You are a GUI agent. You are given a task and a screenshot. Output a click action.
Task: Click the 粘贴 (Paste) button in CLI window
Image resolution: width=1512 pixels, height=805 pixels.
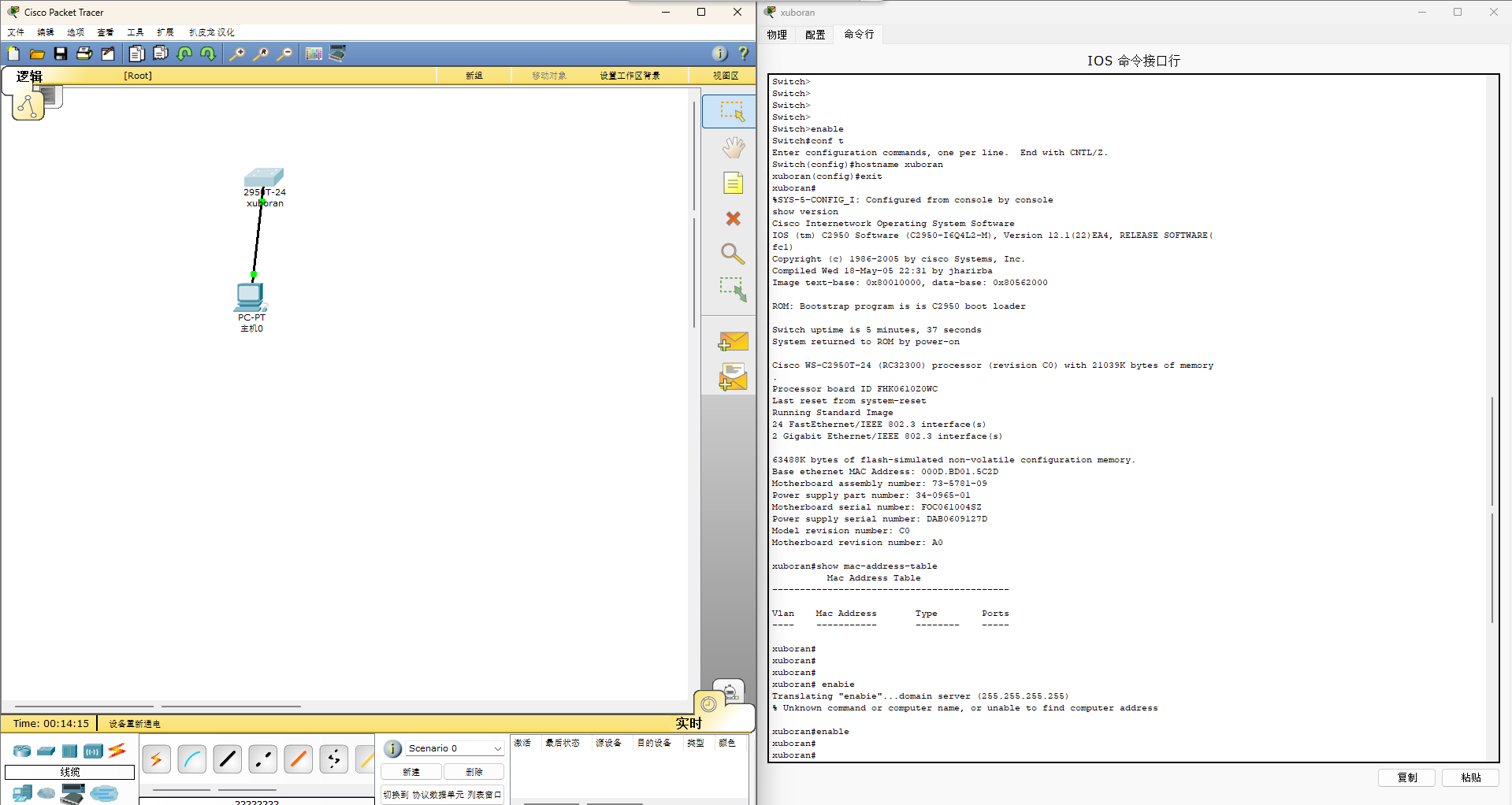(1471, 777)
